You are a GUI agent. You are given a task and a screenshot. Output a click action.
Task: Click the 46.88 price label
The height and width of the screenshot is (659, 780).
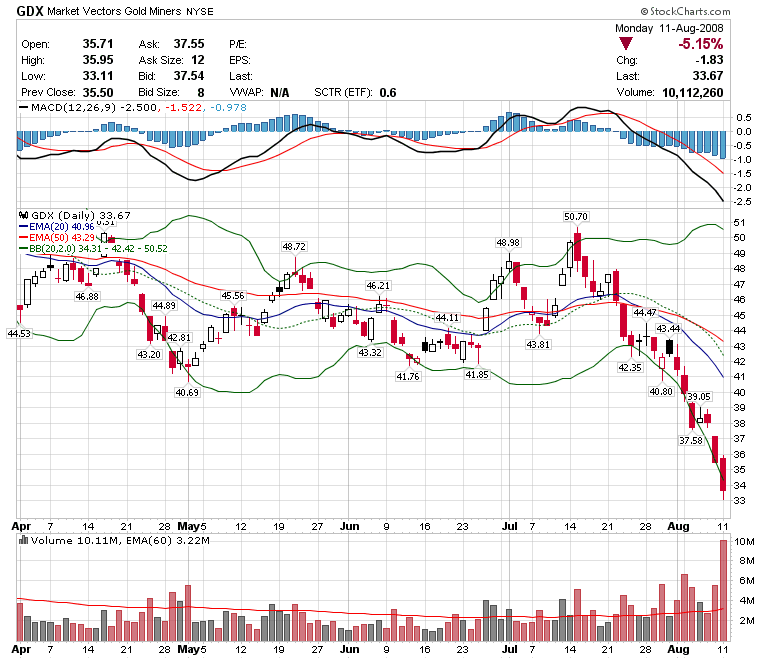tap(87, 296)
